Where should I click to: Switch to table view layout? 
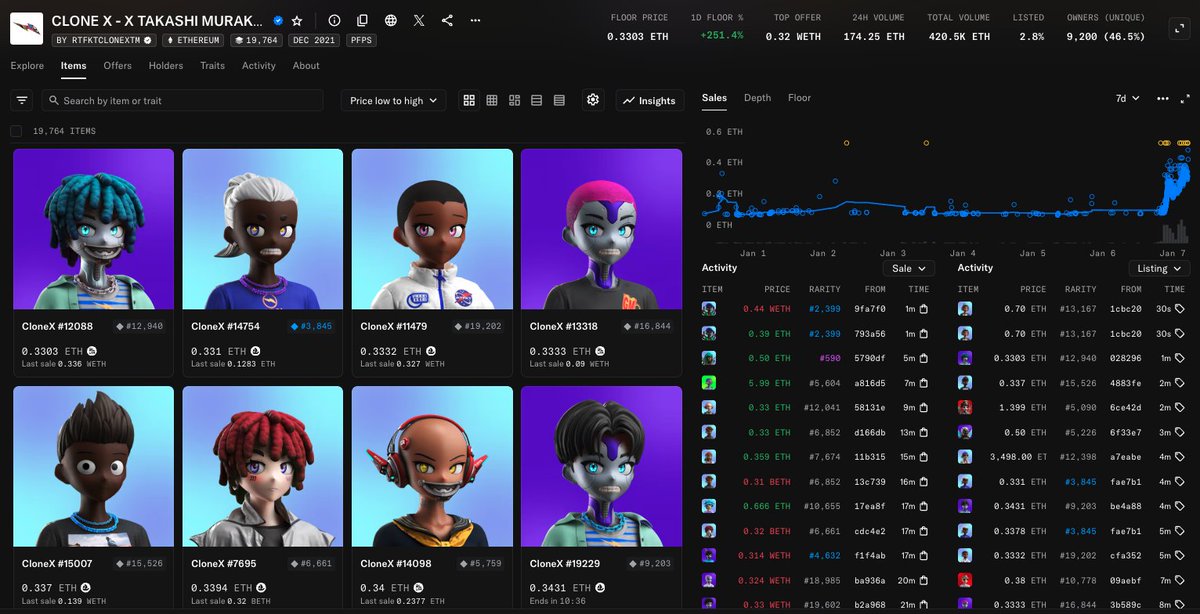pyautogui.click(x=559, y=100)
